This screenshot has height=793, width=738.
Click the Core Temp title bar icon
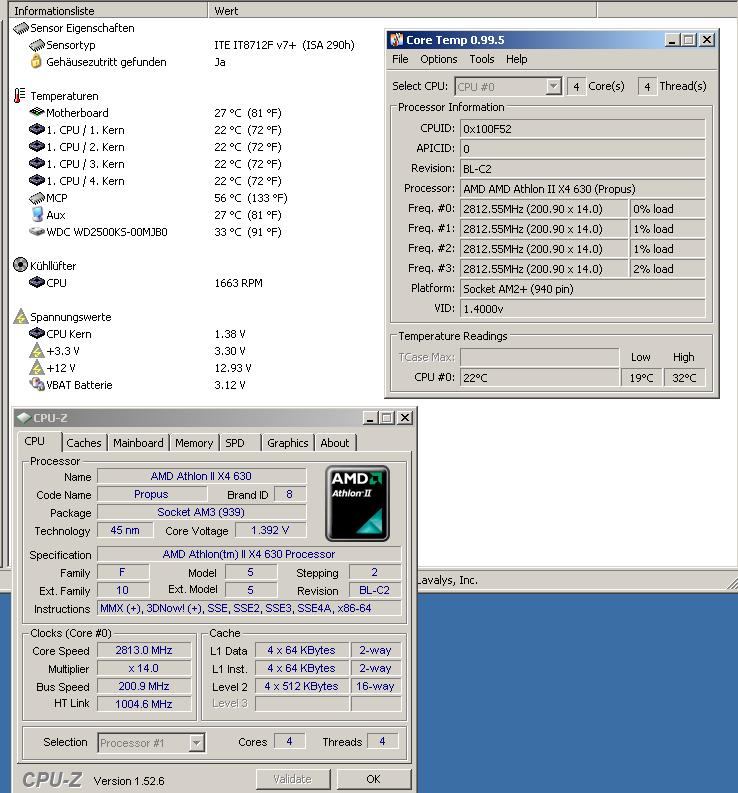pos(397,39)
